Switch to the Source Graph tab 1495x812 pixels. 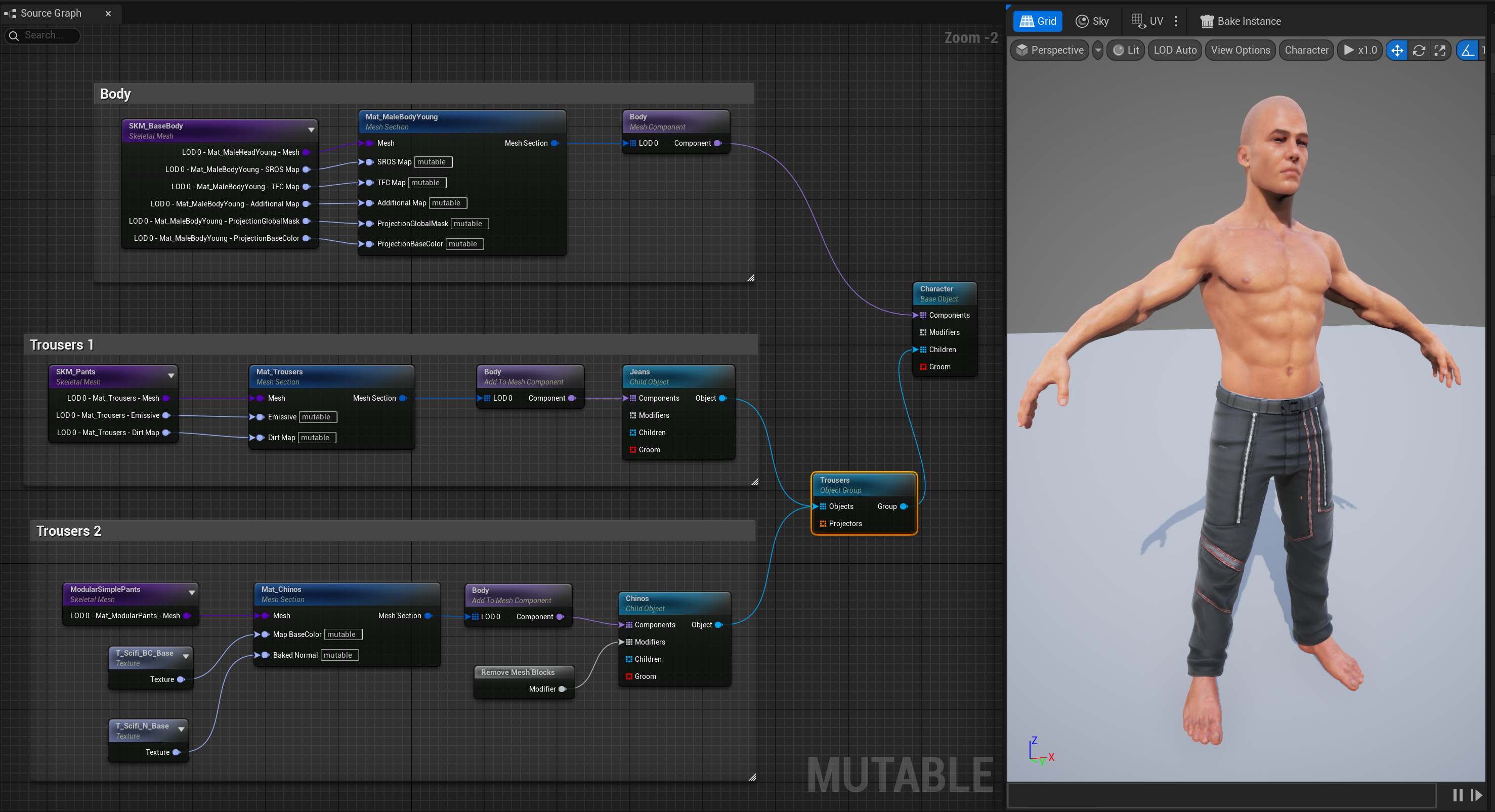(x=51, y=13)
